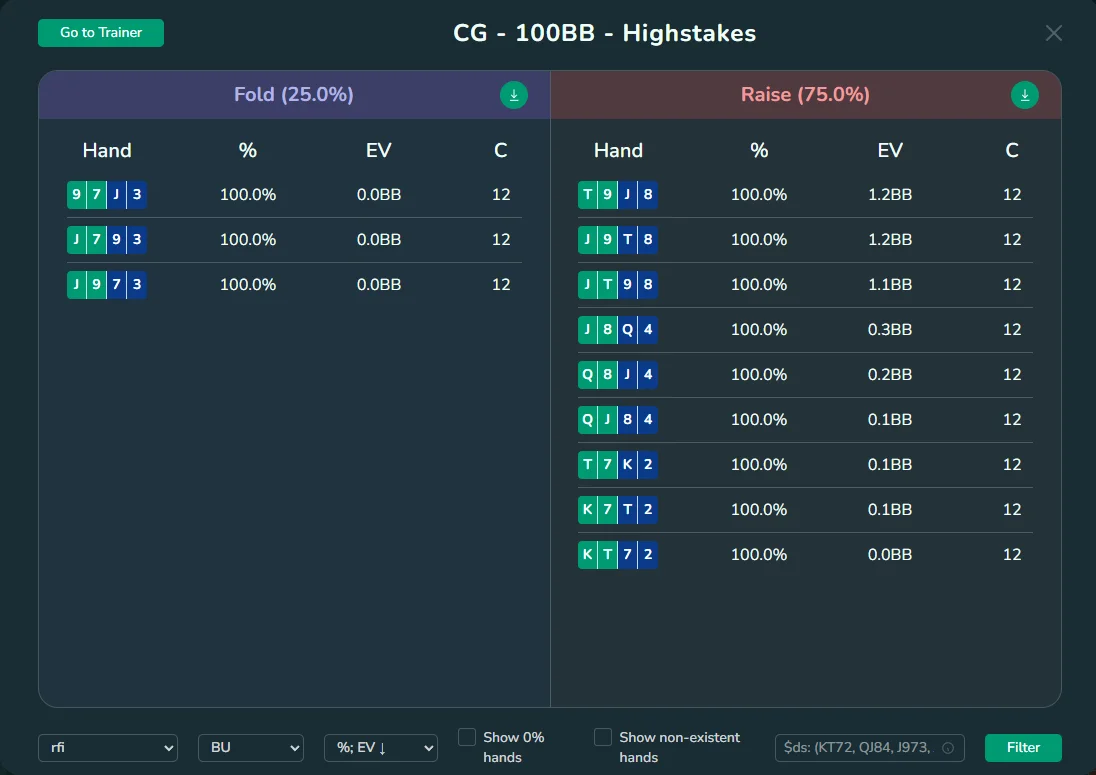Select the 97J3 hand card icon
Viewport: 1096px width, 775px height.
(x=107, y=195)
